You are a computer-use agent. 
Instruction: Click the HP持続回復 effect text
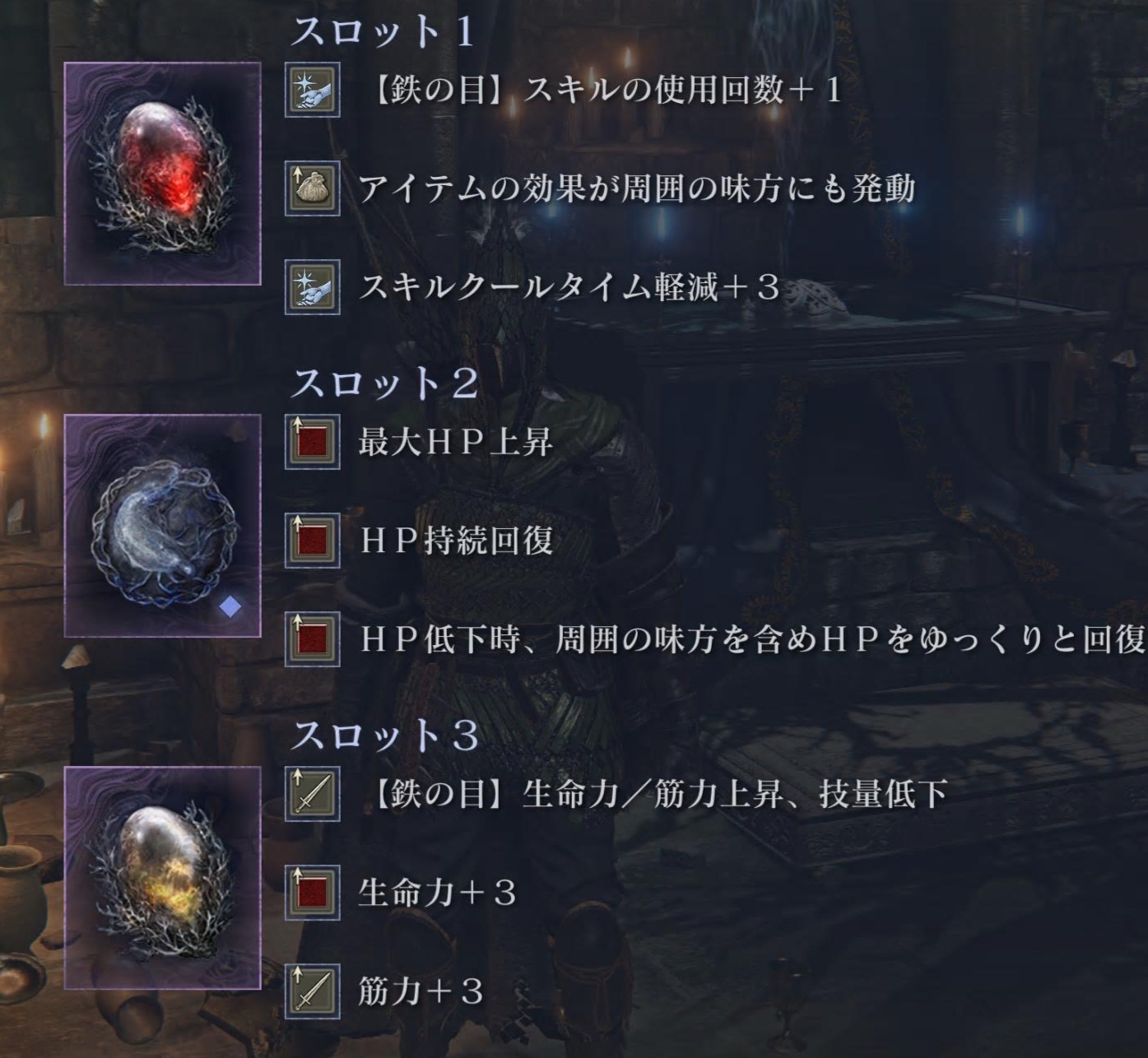pyautogui.click(x=457, y=541)
